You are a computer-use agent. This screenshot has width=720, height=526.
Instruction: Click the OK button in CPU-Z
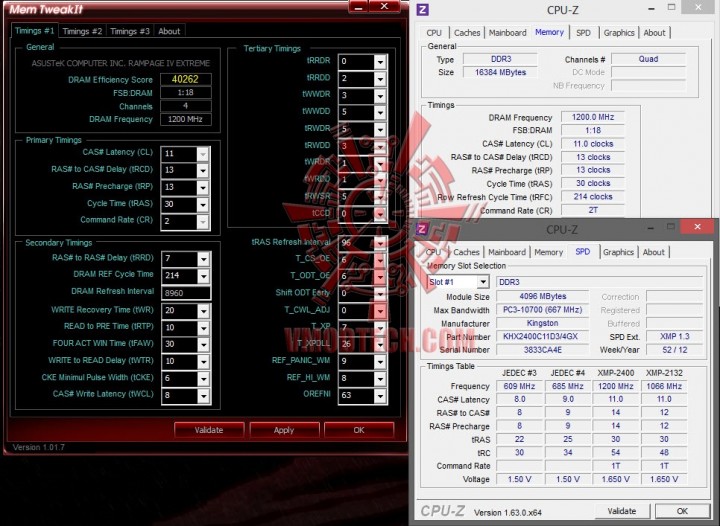pyautogui.click(x=682, y=511)
